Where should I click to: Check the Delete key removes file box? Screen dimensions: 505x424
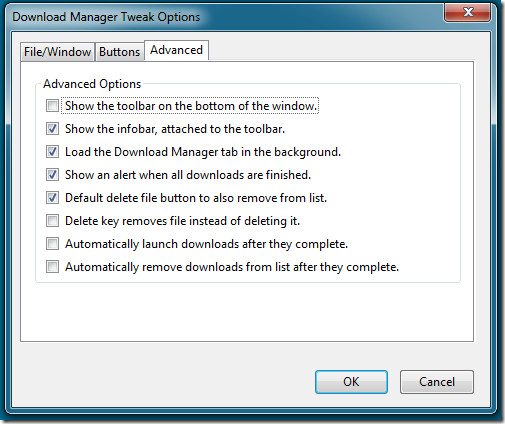52,221
